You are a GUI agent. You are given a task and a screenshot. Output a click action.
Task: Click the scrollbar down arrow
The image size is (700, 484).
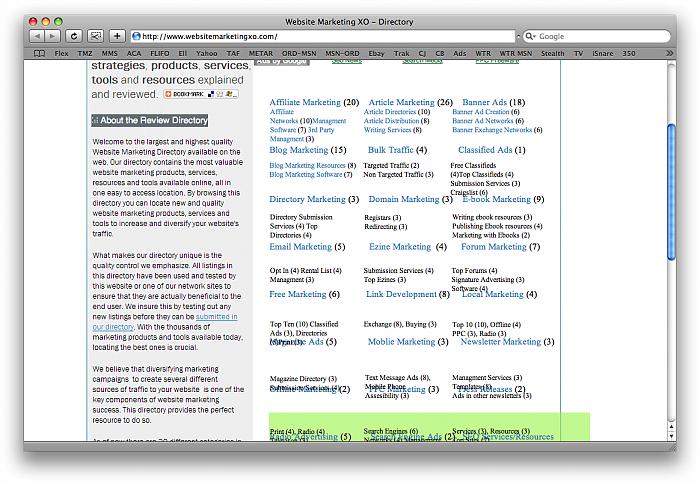pyautogui.click(x=671, y=436)
